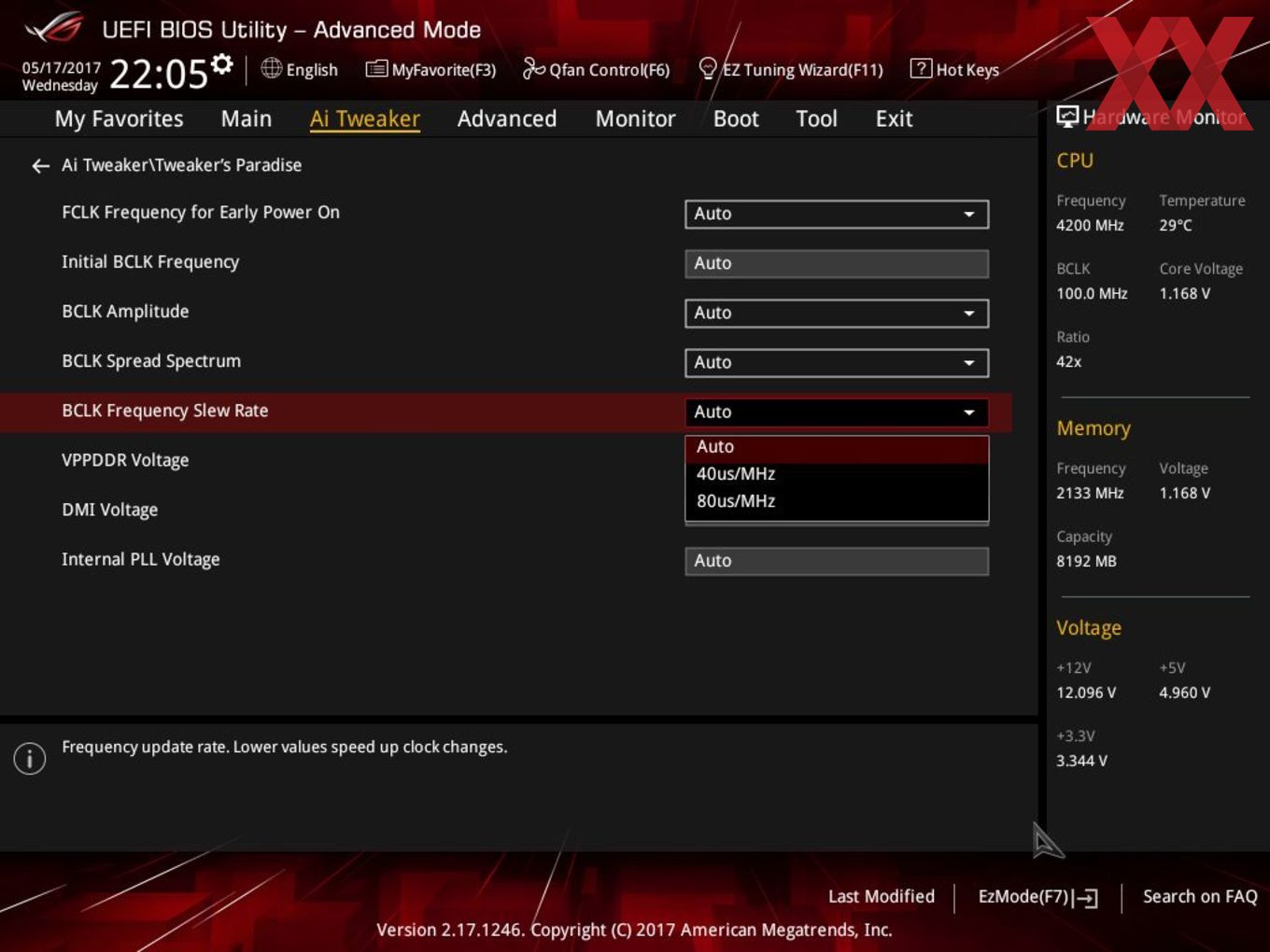
Task: Open the Exit tab
Action: [894, 119]
